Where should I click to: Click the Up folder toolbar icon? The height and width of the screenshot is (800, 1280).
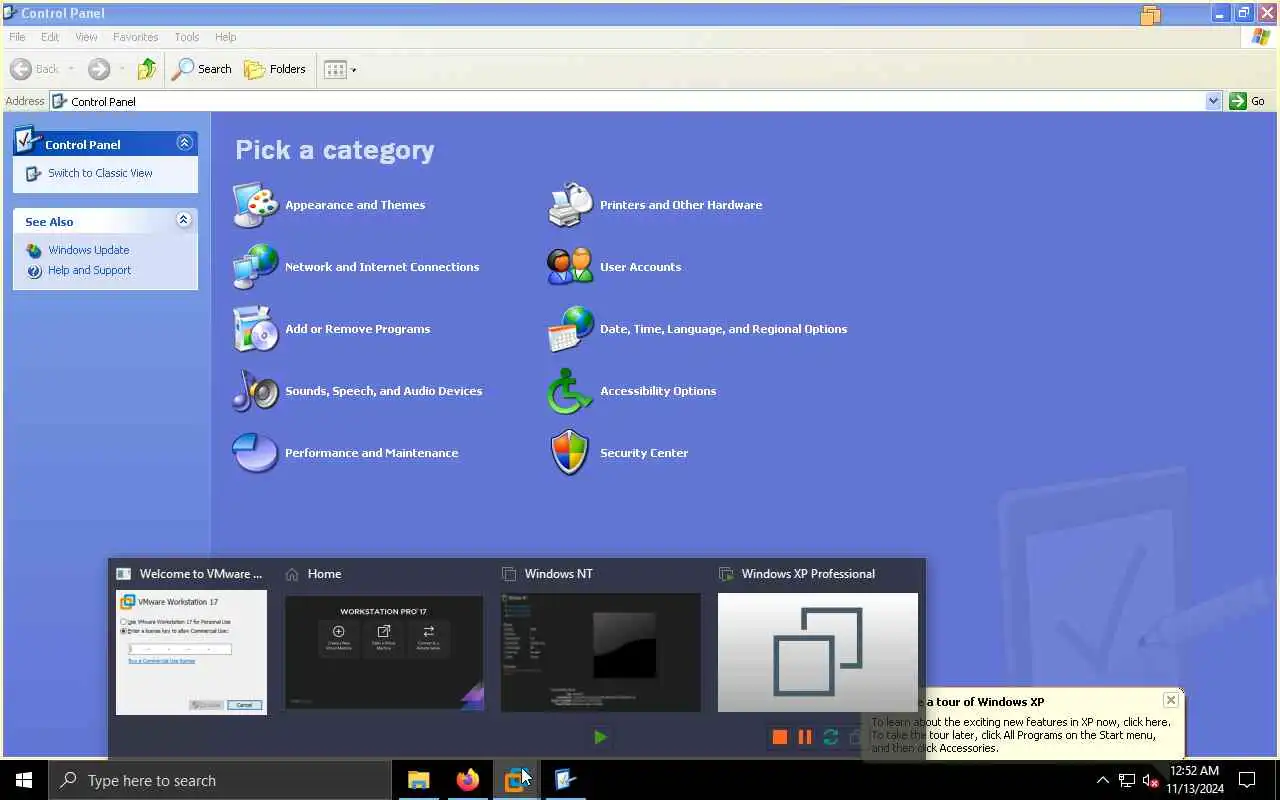(147, 69)
